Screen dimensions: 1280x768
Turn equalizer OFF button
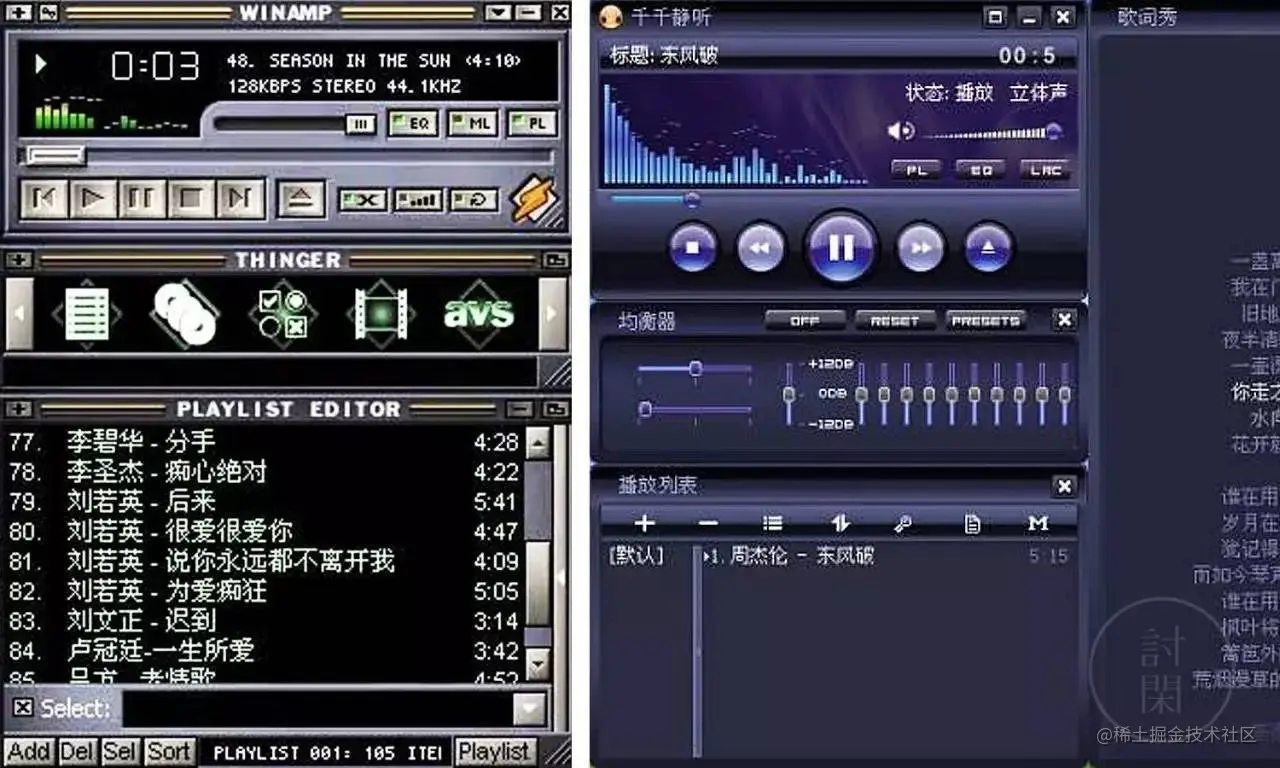[x=805, y=321]
